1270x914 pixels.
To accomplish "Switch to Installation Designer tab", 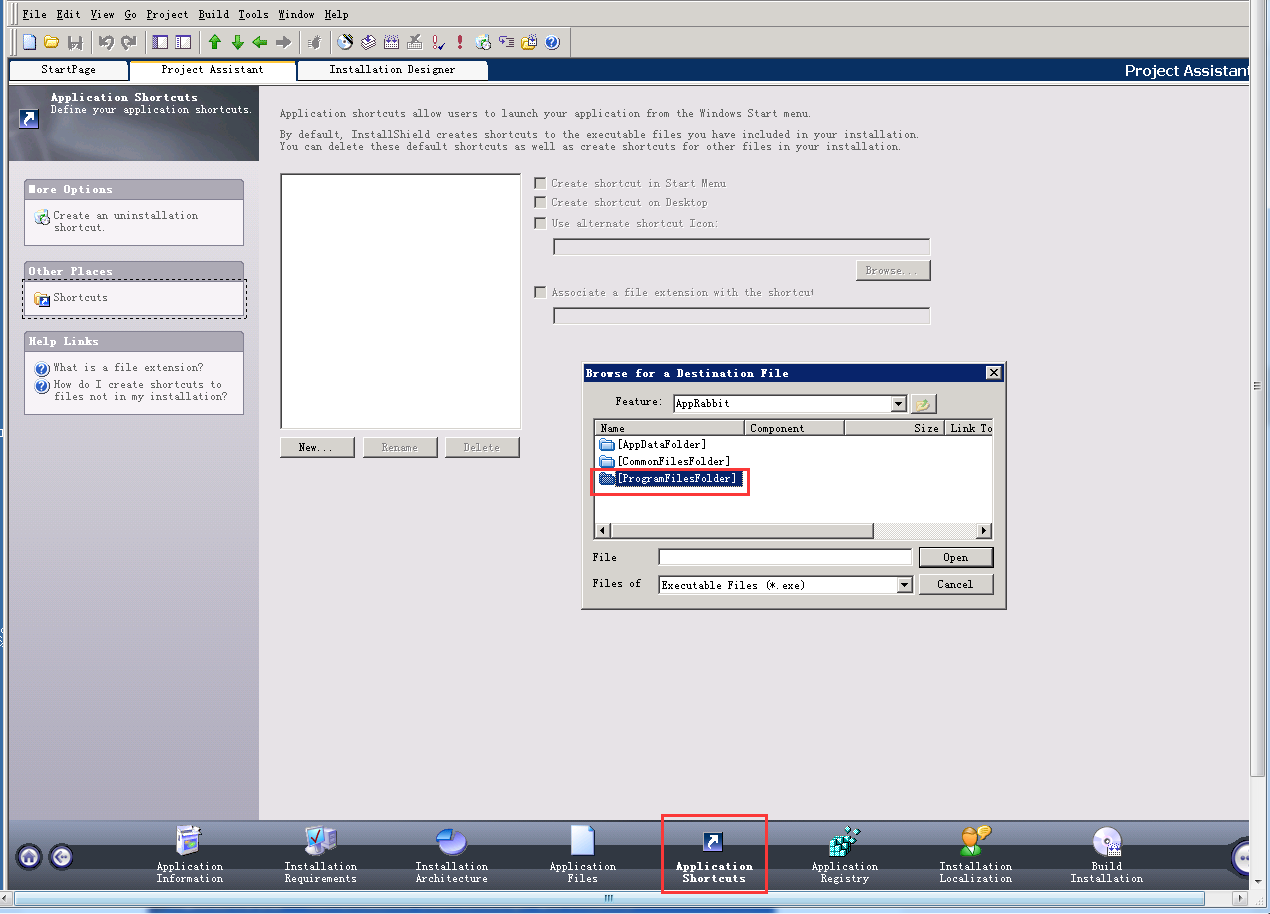I will click(392, 70).
